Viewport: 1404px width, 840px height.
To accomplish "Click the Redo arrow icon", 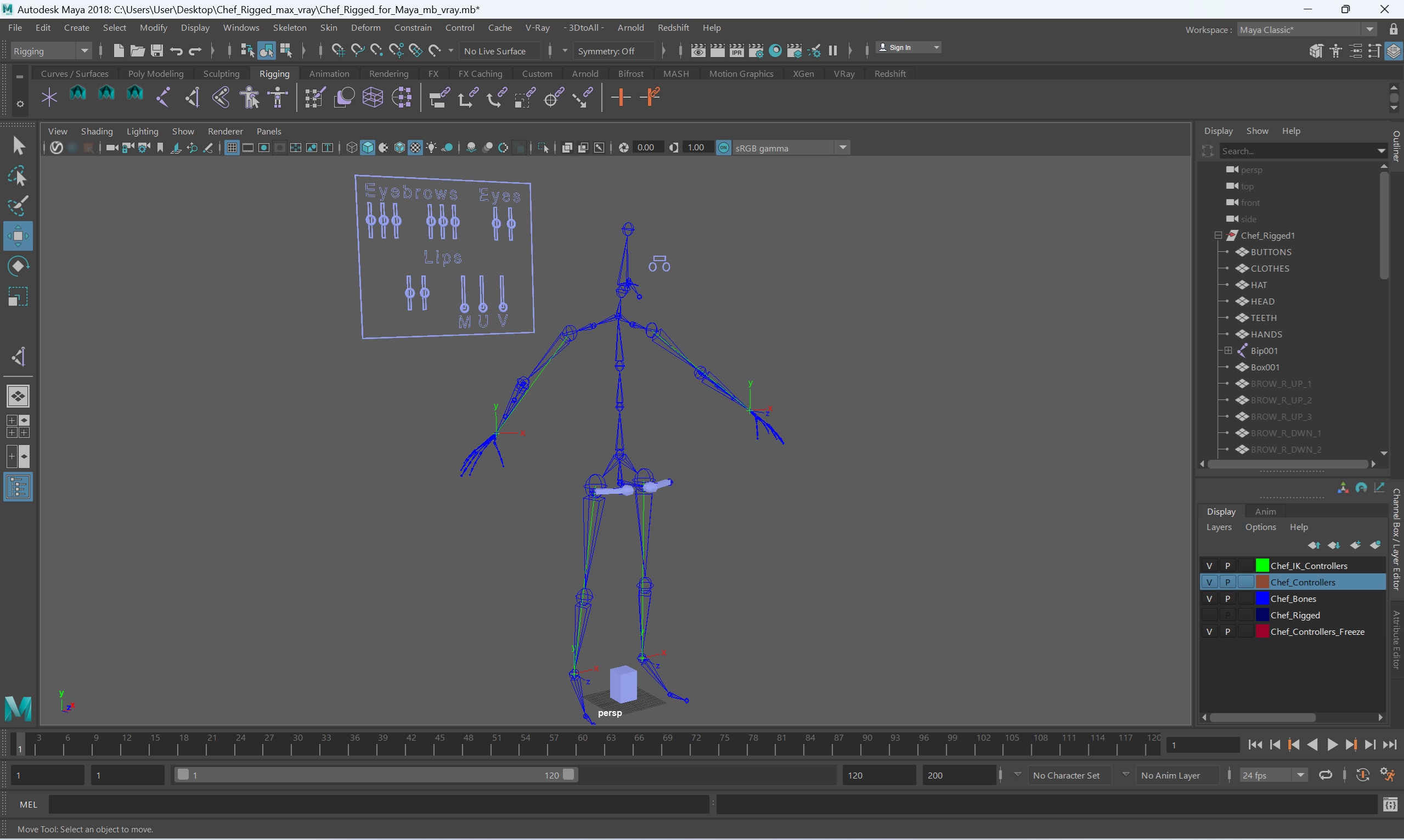I will coord(195,51).
